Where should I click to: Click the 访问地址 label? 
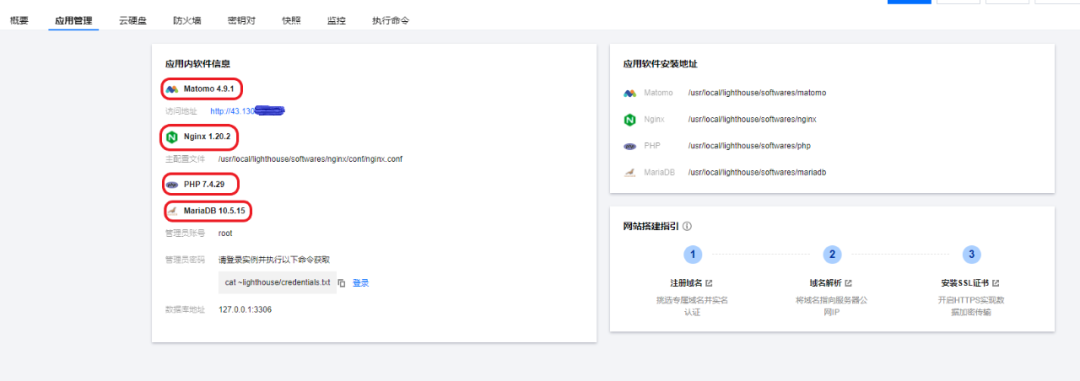pyautogui.click(x=181, y=111)
